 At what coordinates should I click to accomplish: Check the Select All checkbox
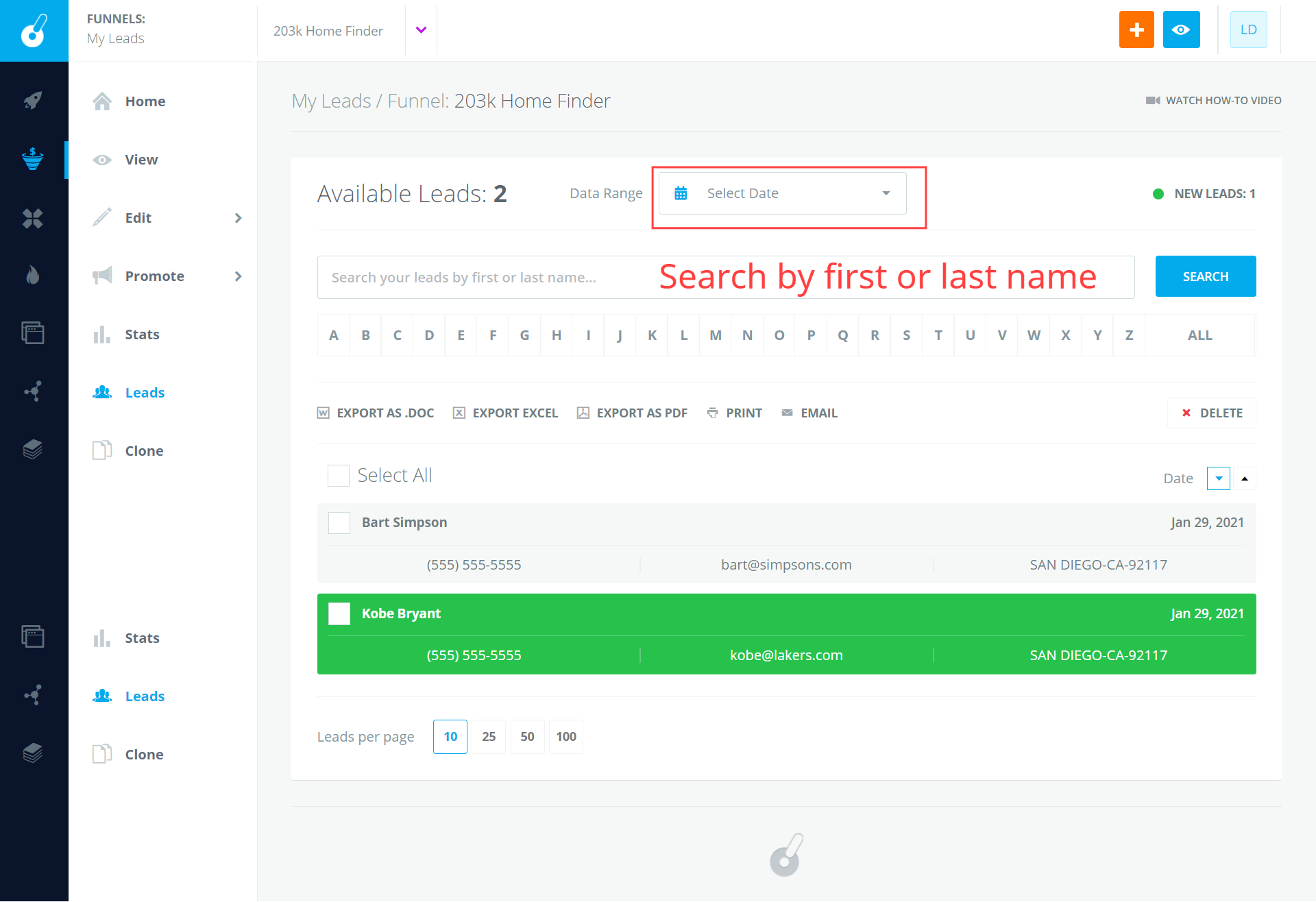pos(339,476)
